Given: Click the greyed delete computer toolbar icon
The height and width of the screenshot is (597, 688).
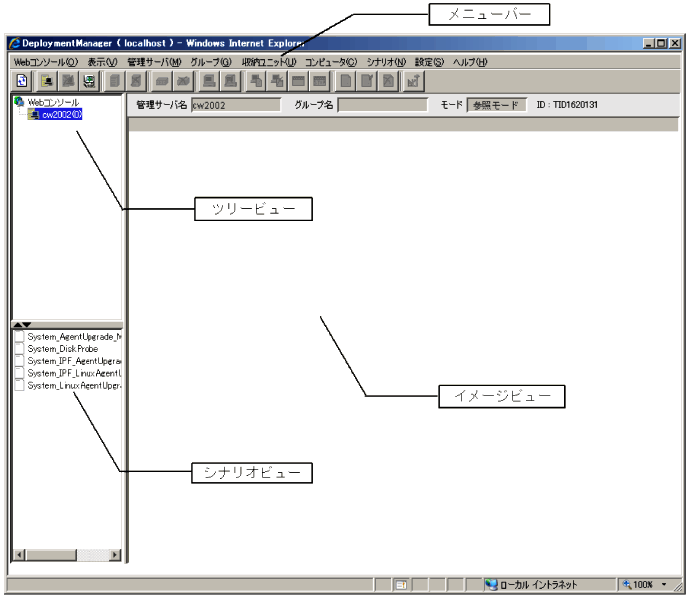Looking at the screenshot, I should (230, 81).
